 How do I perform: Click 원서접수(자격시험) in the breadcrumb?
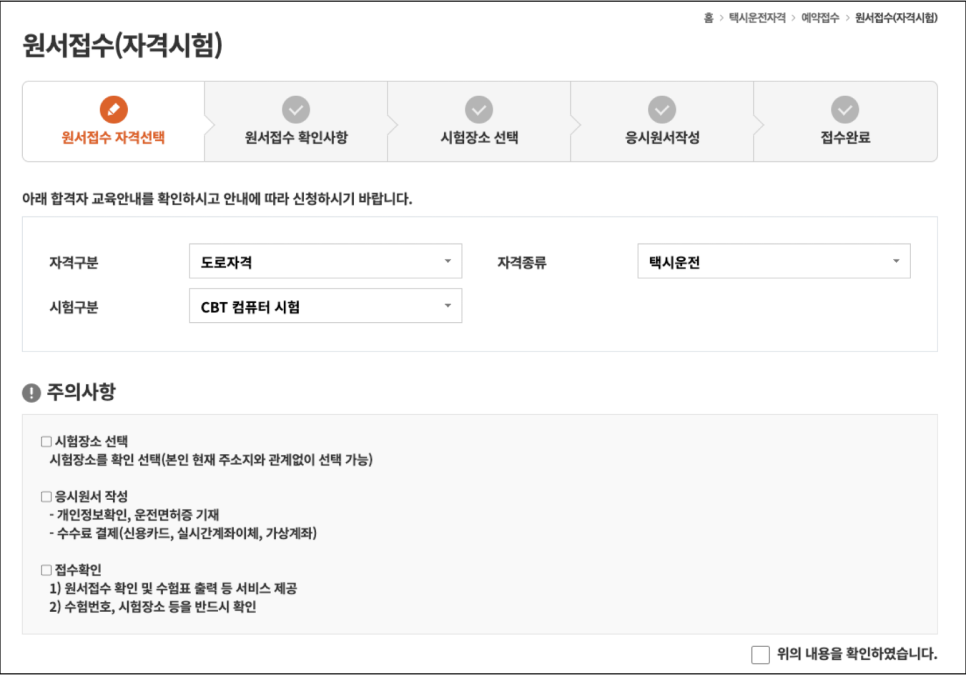coord(896,18)
